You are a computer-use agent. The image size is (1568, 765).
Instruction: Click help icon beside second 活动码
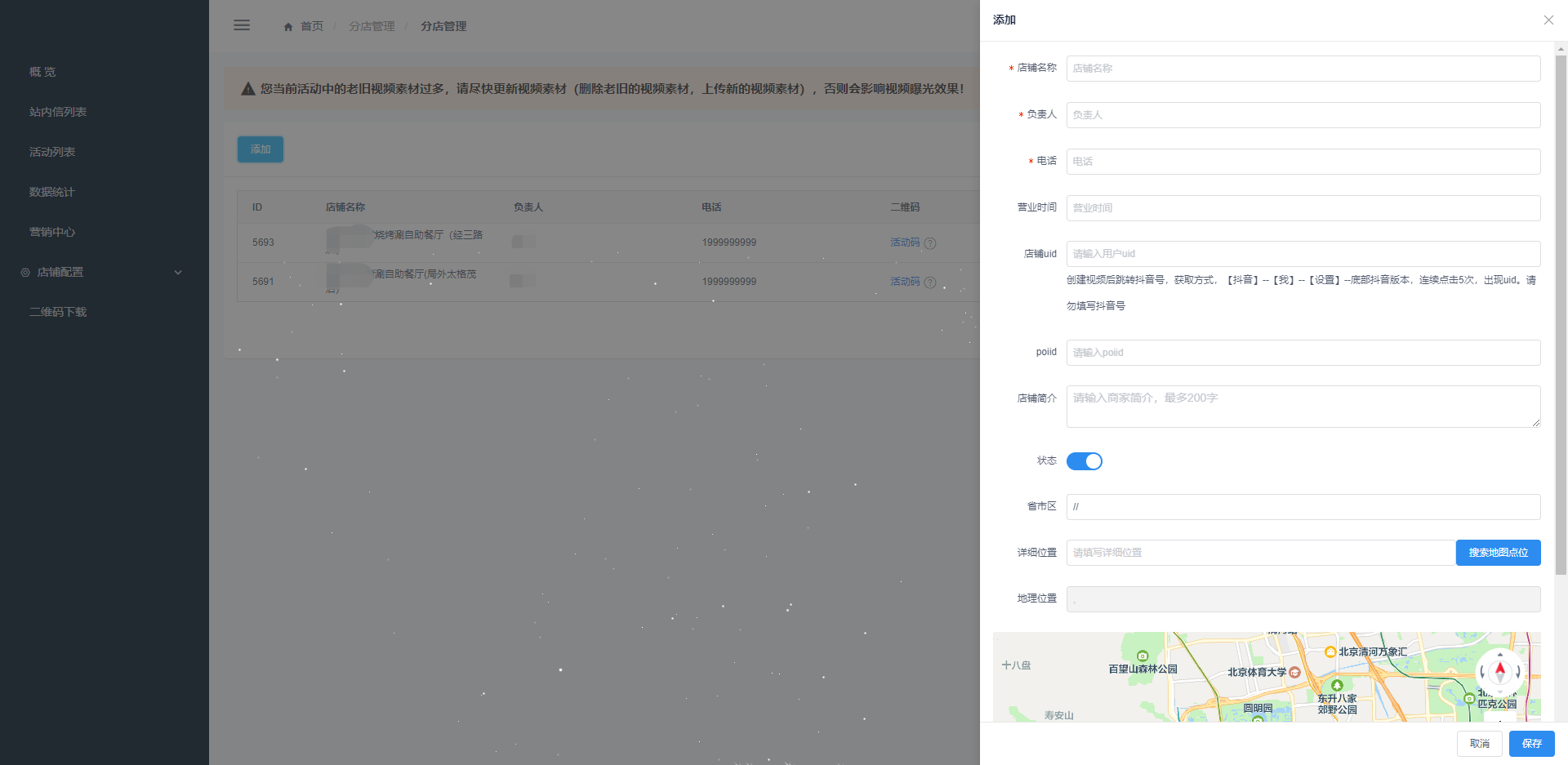930,282
